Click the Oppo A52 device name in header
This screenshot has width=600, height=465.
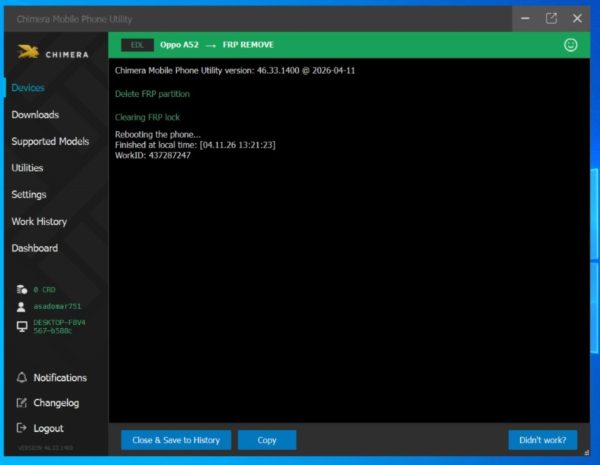(179, 45)
